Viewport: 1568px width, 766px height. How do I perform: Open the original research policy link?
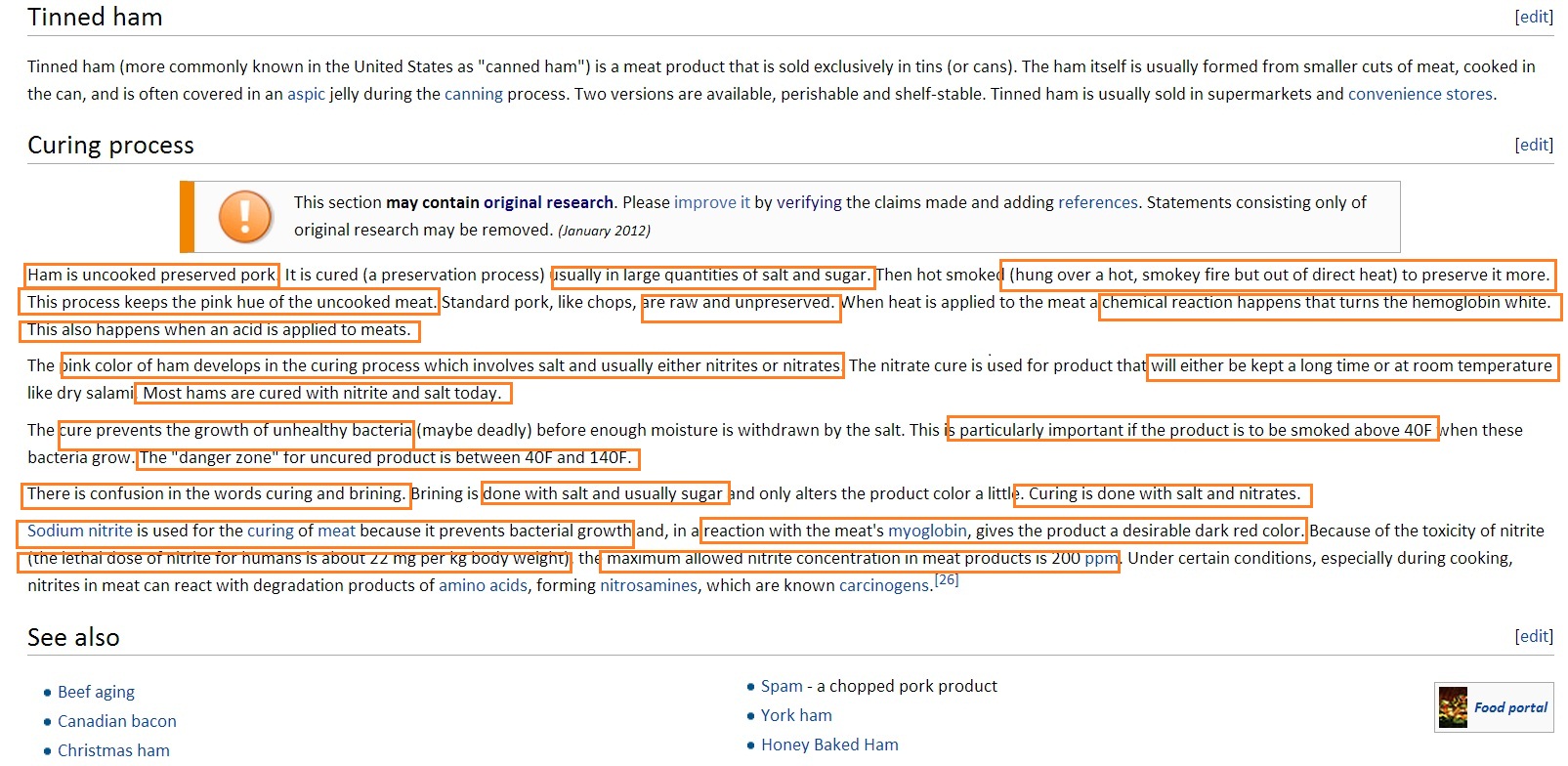click(x=547, y=202)
